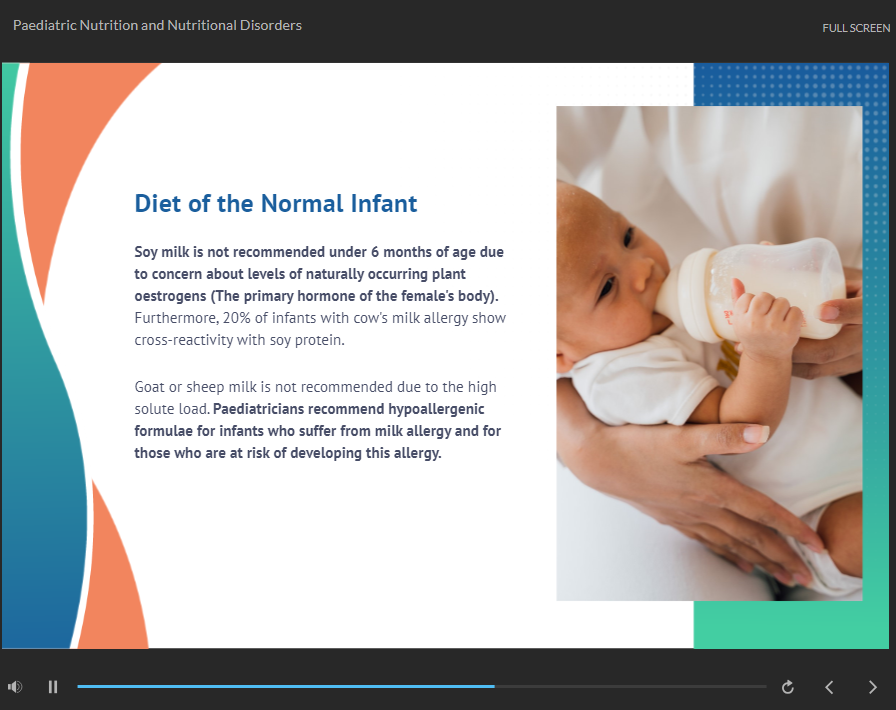Click the 'Goat or sheep milk' sentence
The width and height of the screenshot is (896, 710).
315,397
